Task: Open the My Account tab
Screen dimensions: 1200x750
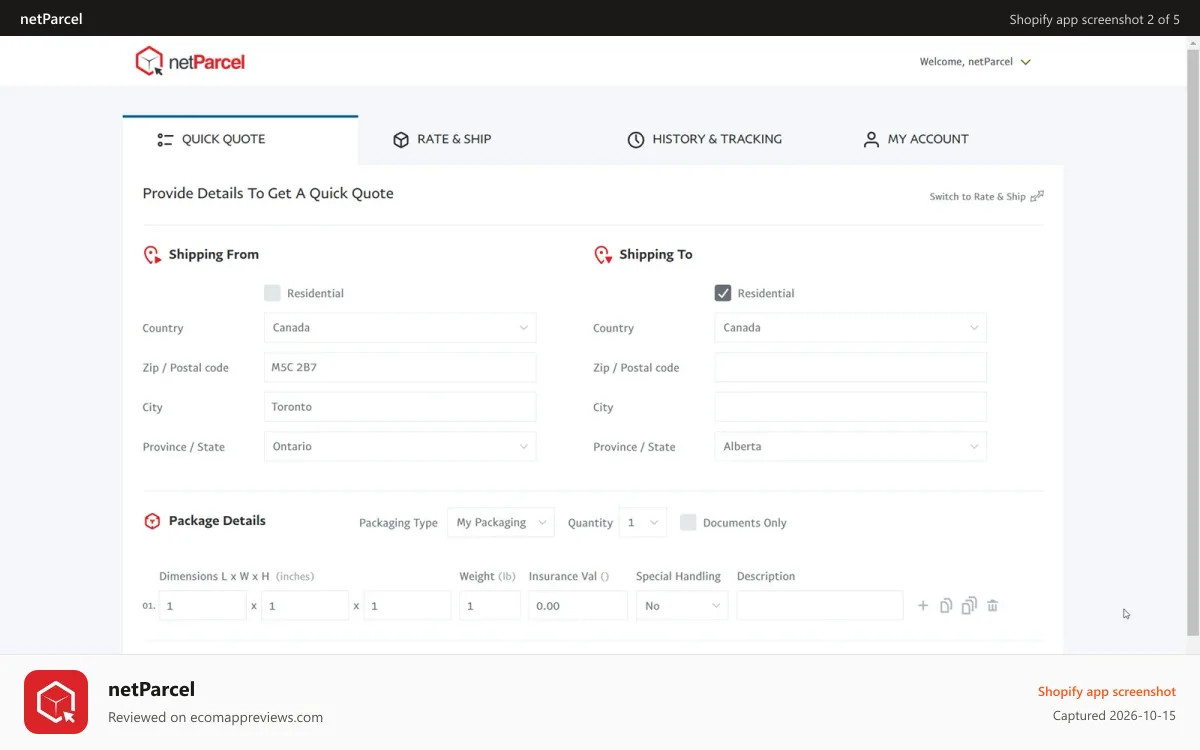Action: click(915, 140)
